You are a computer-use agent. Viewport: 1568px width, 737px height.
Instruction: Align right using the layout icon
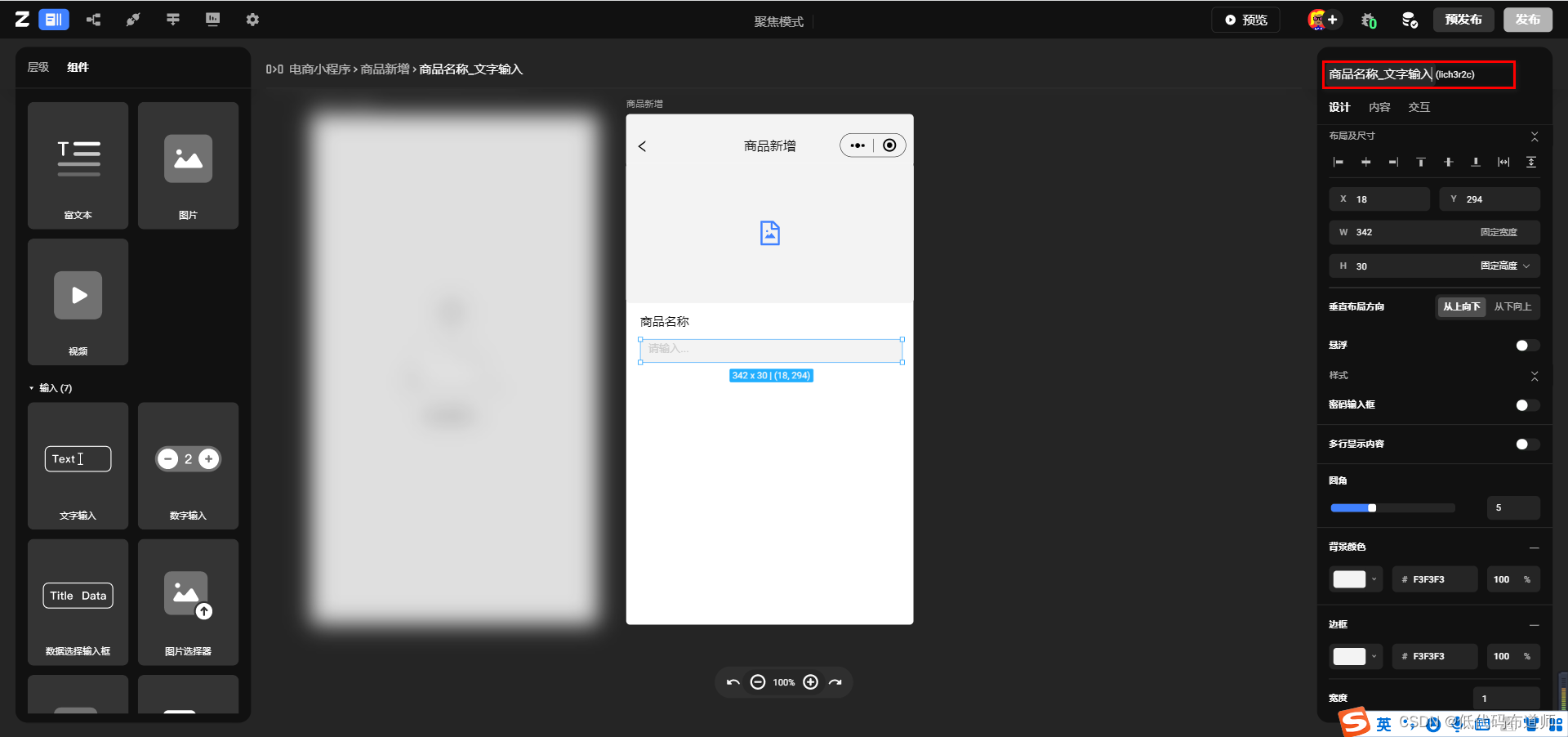(x=1393, y=163)
